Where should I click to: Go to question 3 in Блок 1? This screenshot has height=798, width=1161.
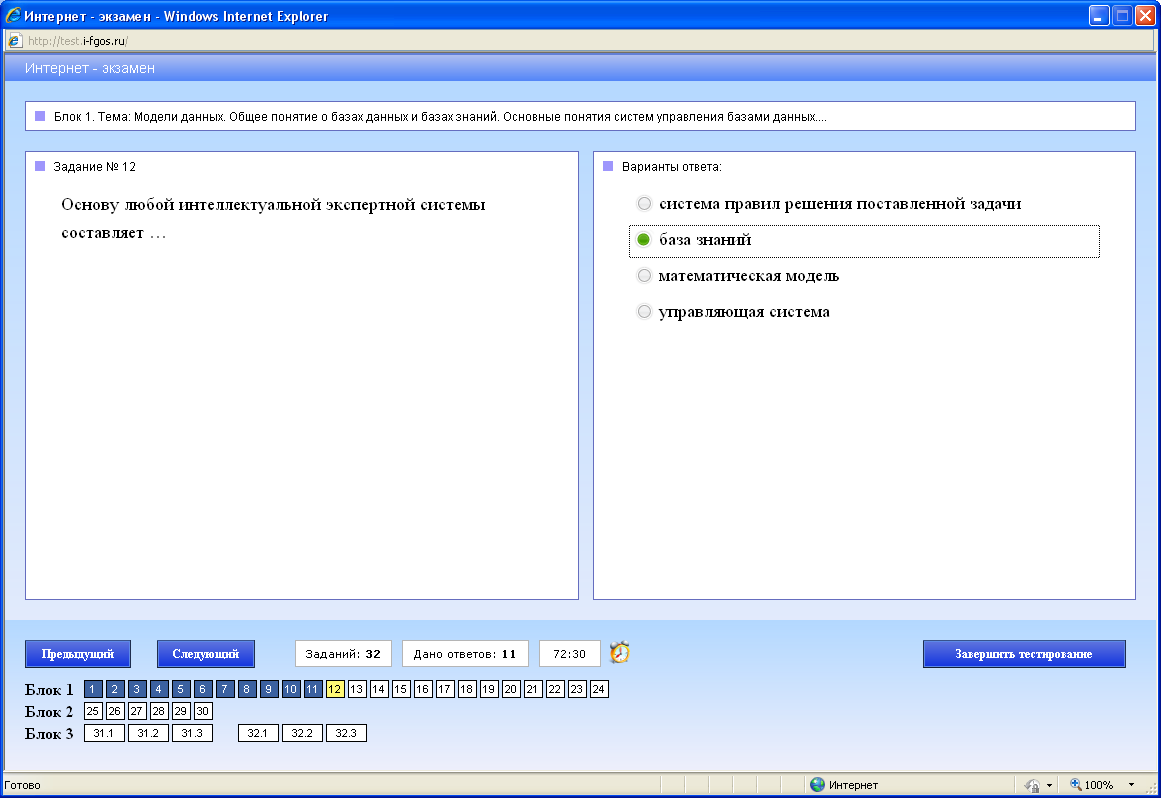coord(137,689)
